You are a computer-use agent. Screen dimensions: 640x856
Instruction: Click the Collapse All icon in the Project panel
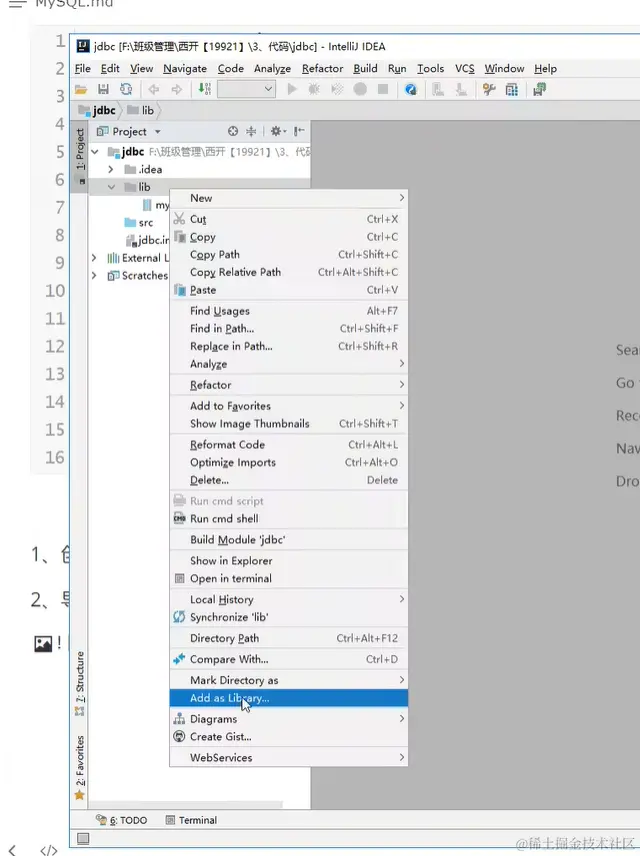[x=251, y=131]
